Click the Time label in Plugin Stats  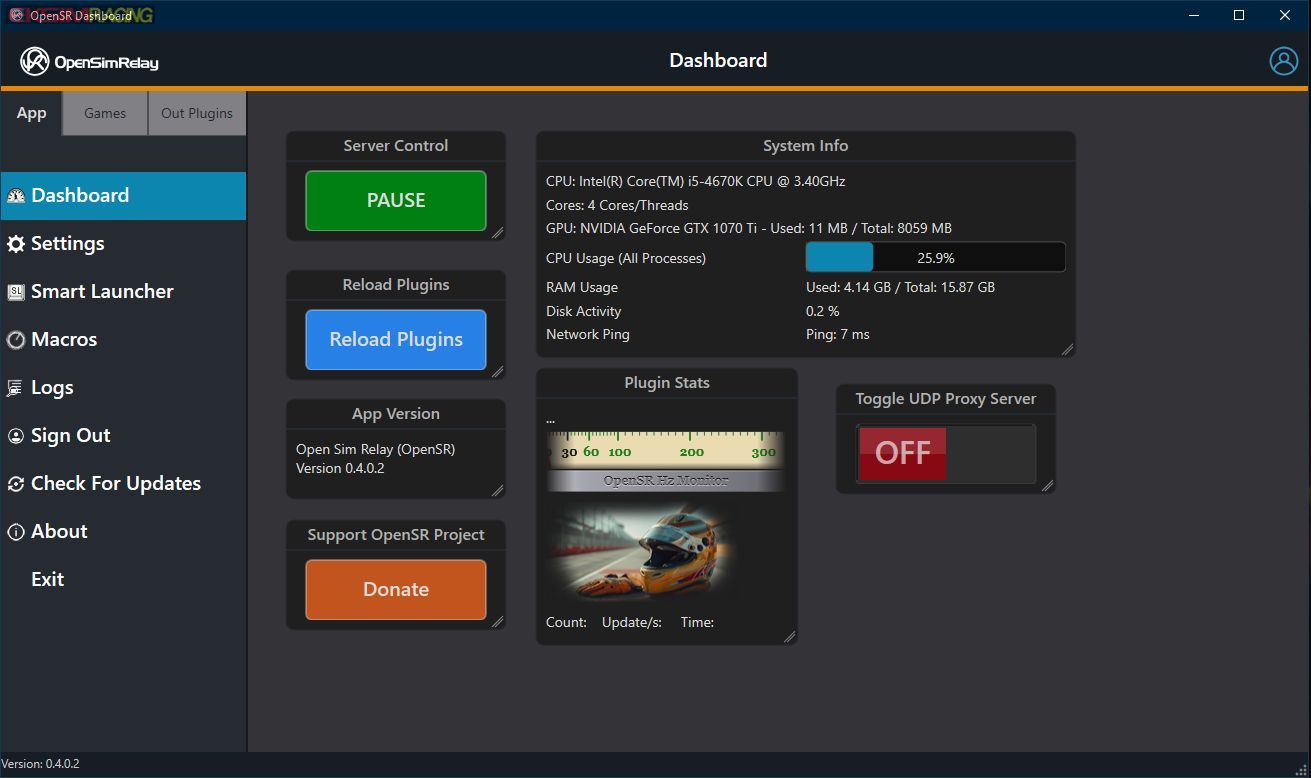(697, 623)
